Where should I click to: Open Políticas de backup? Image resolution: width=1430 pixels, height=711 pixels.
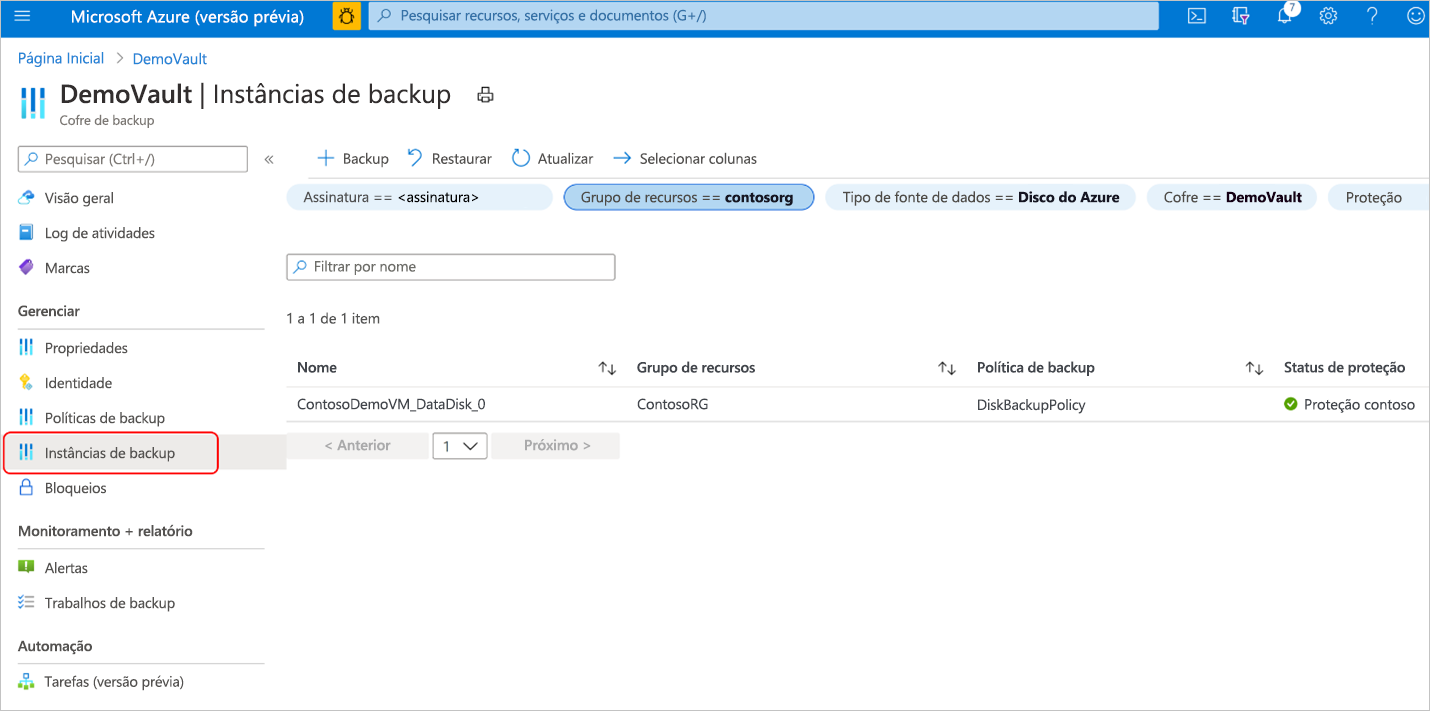click(104, 418)
